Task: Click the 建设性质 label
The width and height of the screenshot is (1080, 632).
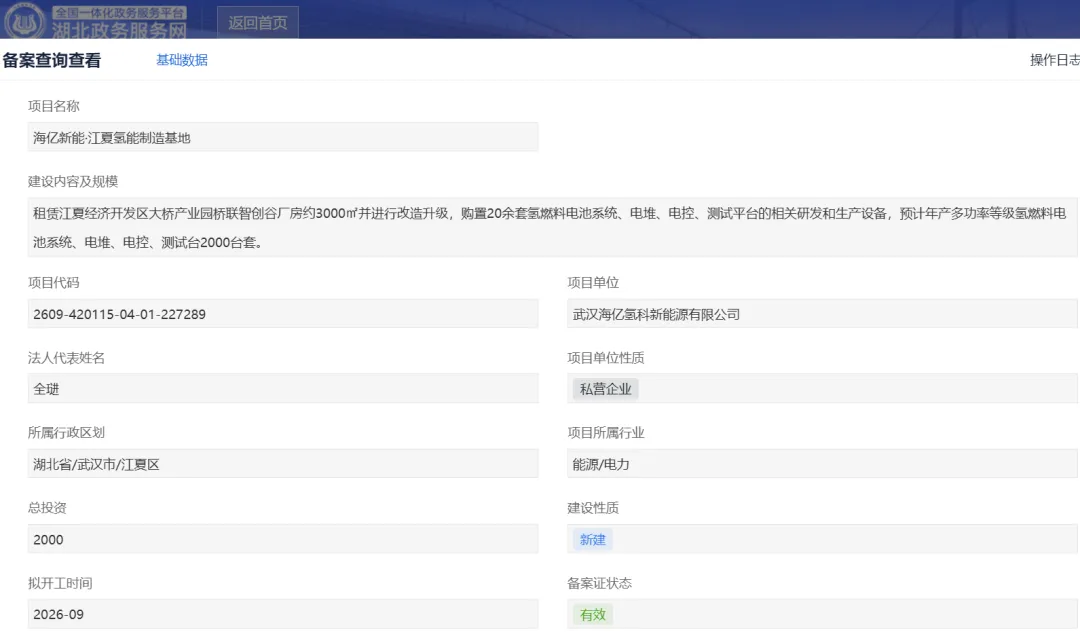Action: [593, 507]
